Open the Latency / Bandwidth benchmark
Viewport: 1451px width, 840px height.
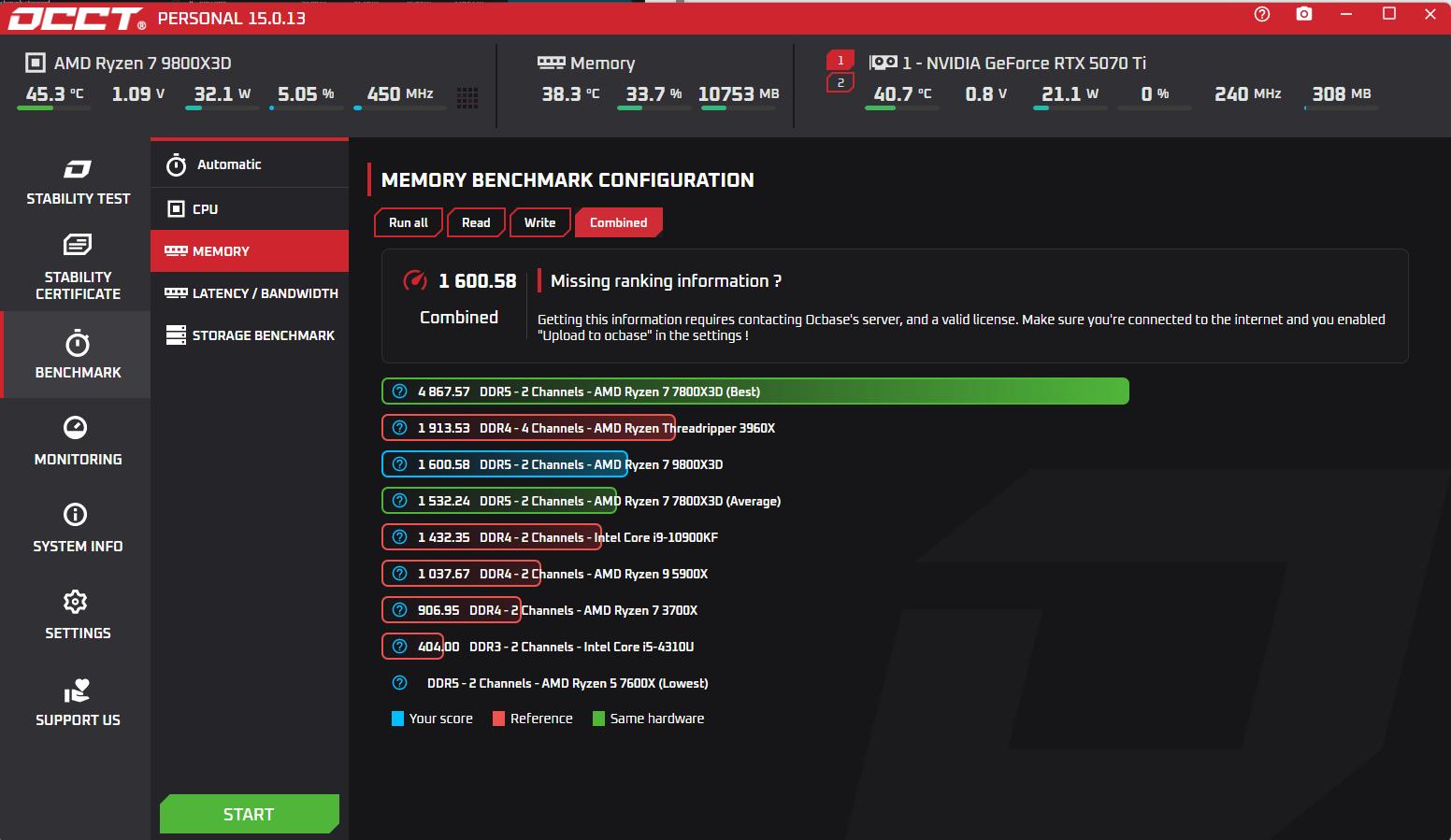[250, 293]
